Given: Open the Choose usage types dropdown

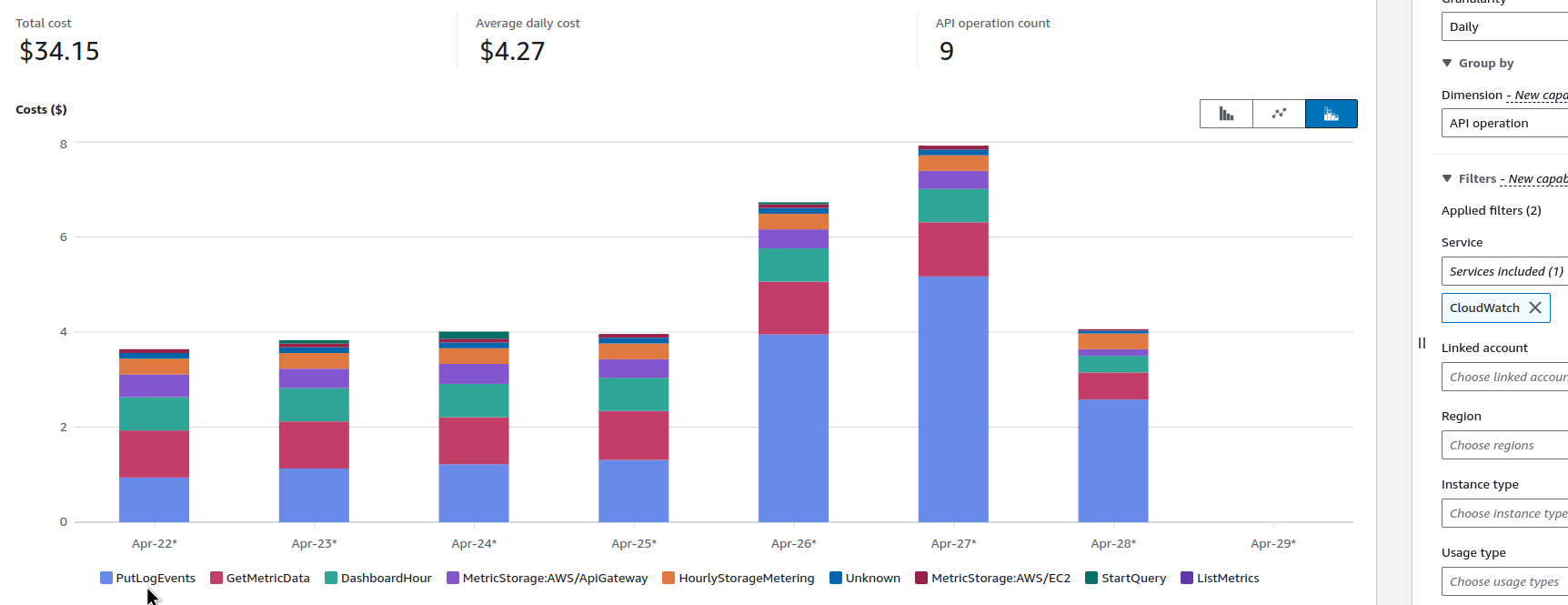Looking at the screenshot, I should 1504,581.
